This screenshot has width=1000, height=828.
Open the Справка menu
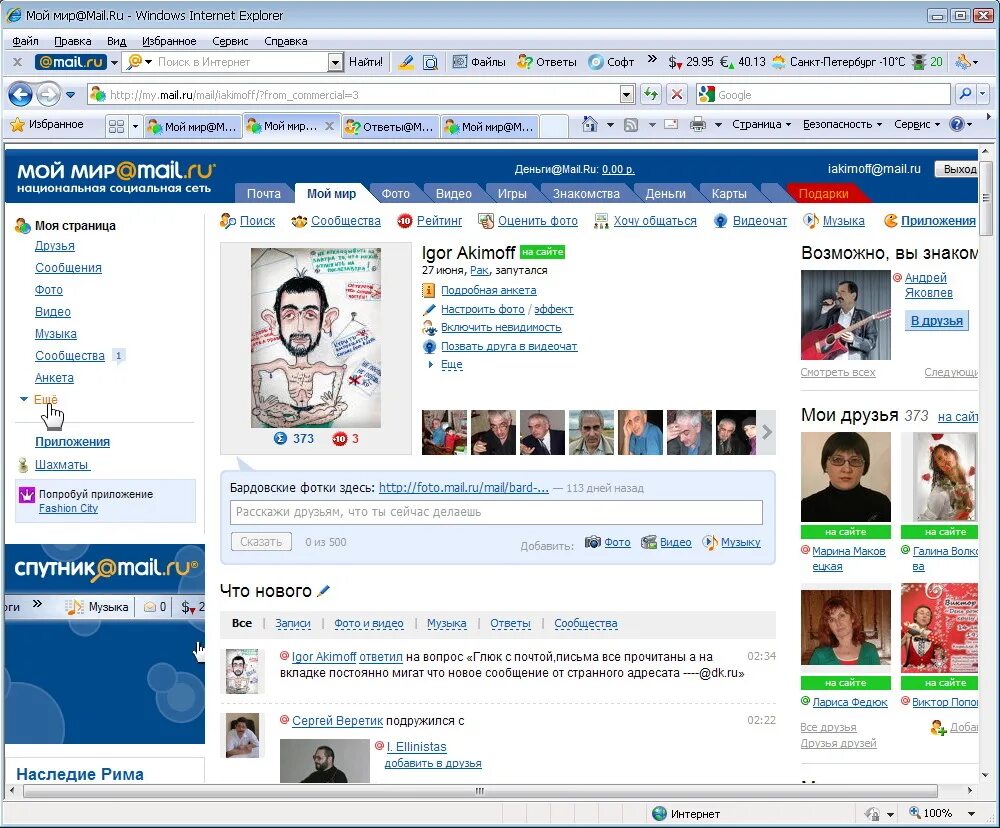pyautogui.click(x=286, y=41)
